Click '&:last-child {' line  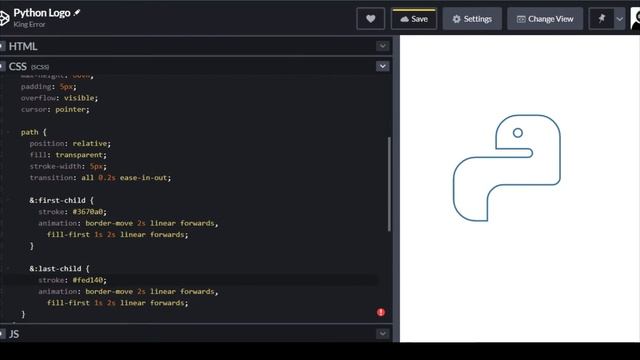click(59, 269)
